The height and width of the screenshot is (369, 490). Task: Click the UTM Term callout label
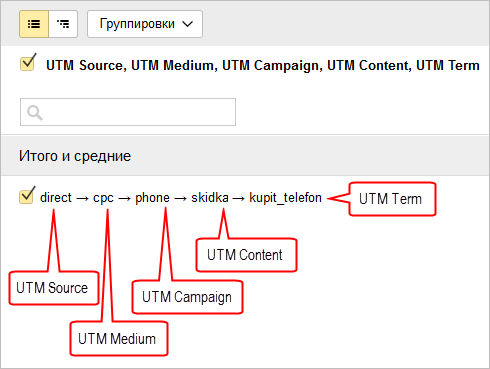(390, 199)
